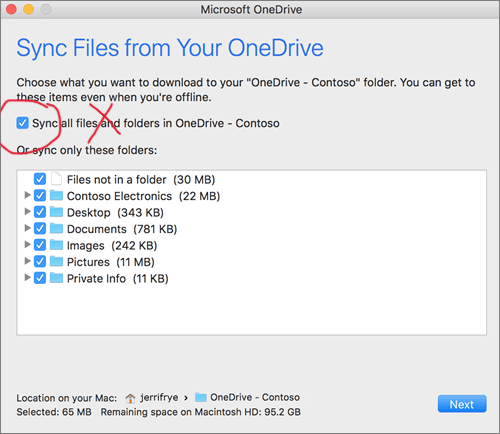Click the Pictures folder icon
Screen dimensions: 500x434
click(x=56, y=261)
